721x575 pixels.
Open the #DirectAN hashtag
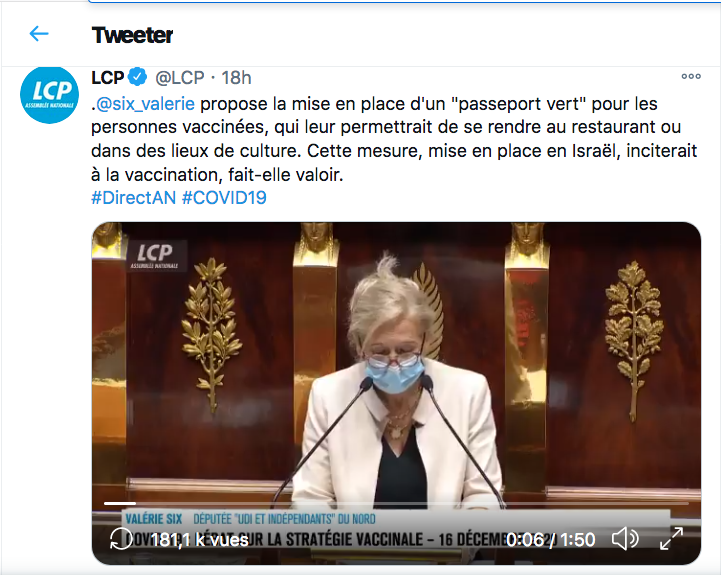pyautogui.click(x=133, y=198)
